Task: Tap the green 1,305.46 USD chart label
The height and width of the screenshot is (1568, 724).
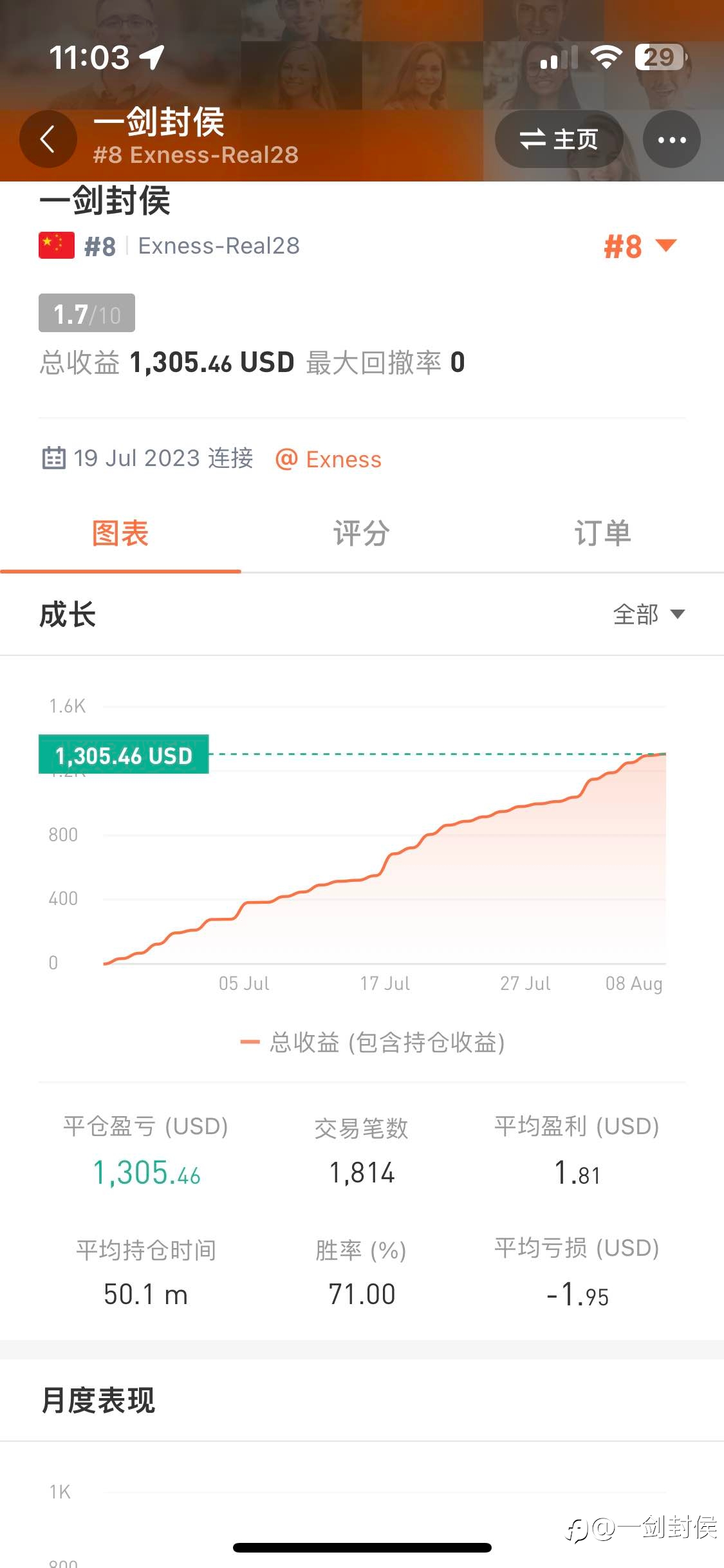Action: point(124,755)
